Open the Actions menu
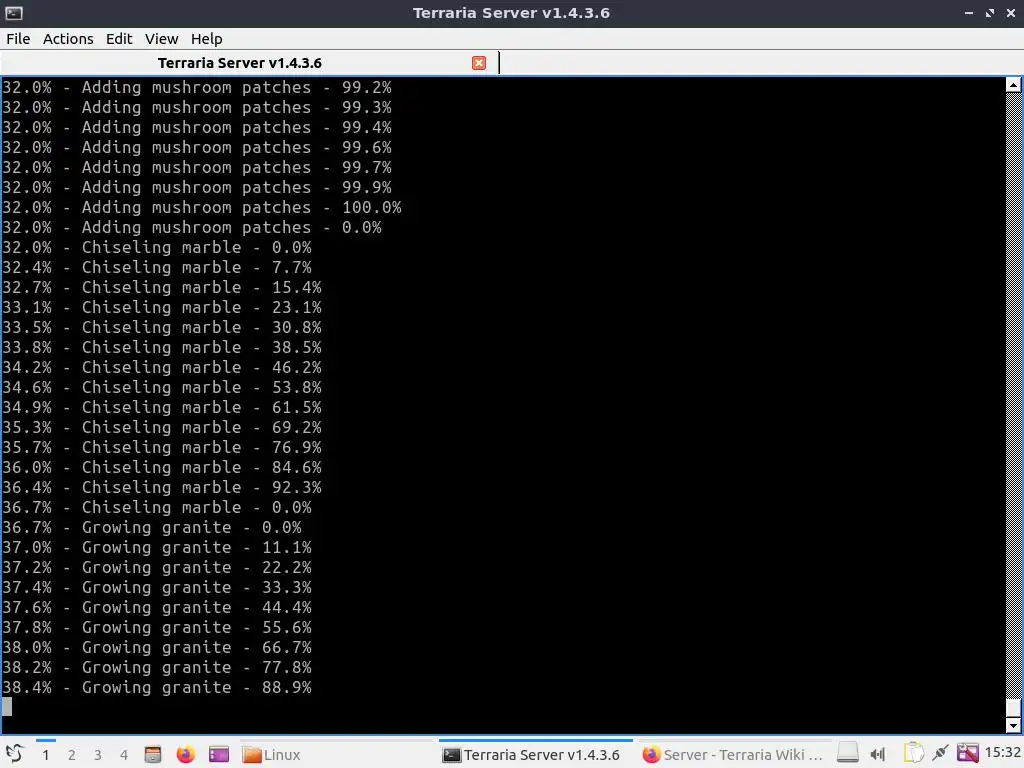The width and height of the screenshot is (1024, 768). click(x=68, y=39)
